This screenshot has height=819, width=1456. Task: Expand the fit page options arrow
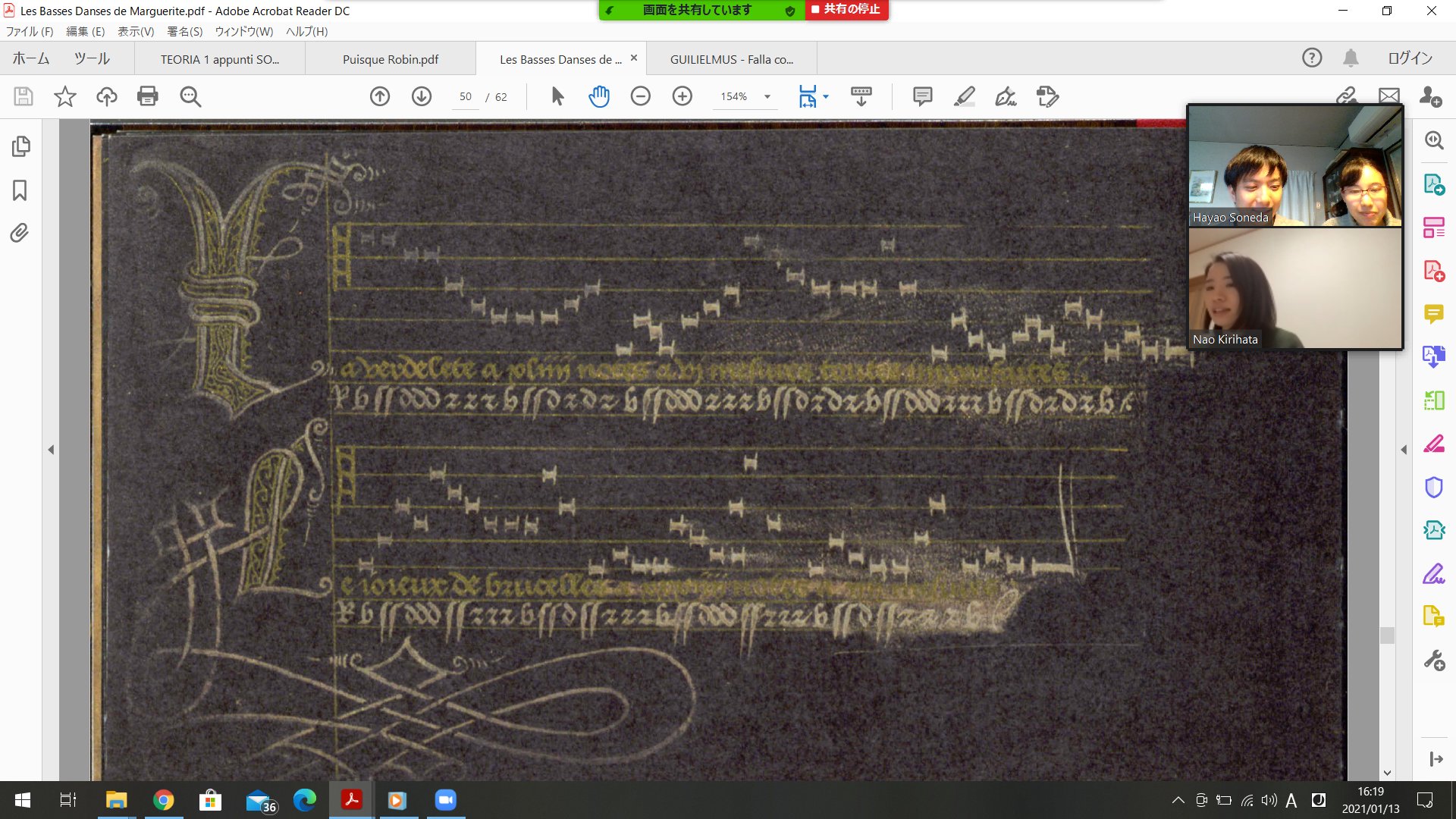pyautogui.click(x=826, y=96)
